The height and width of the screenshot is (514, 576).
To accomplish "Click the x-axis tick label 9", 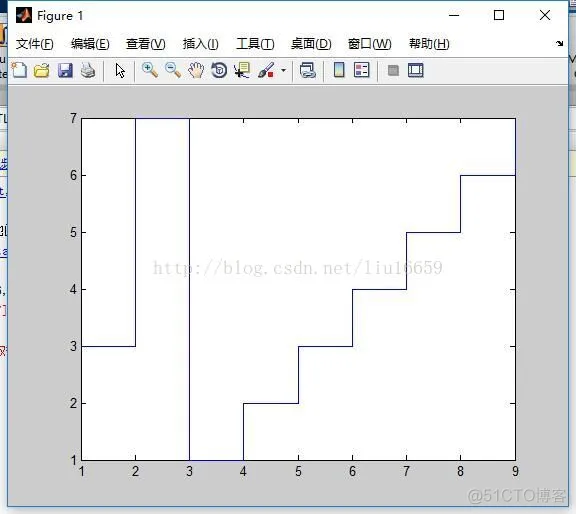I will point(515,471).
